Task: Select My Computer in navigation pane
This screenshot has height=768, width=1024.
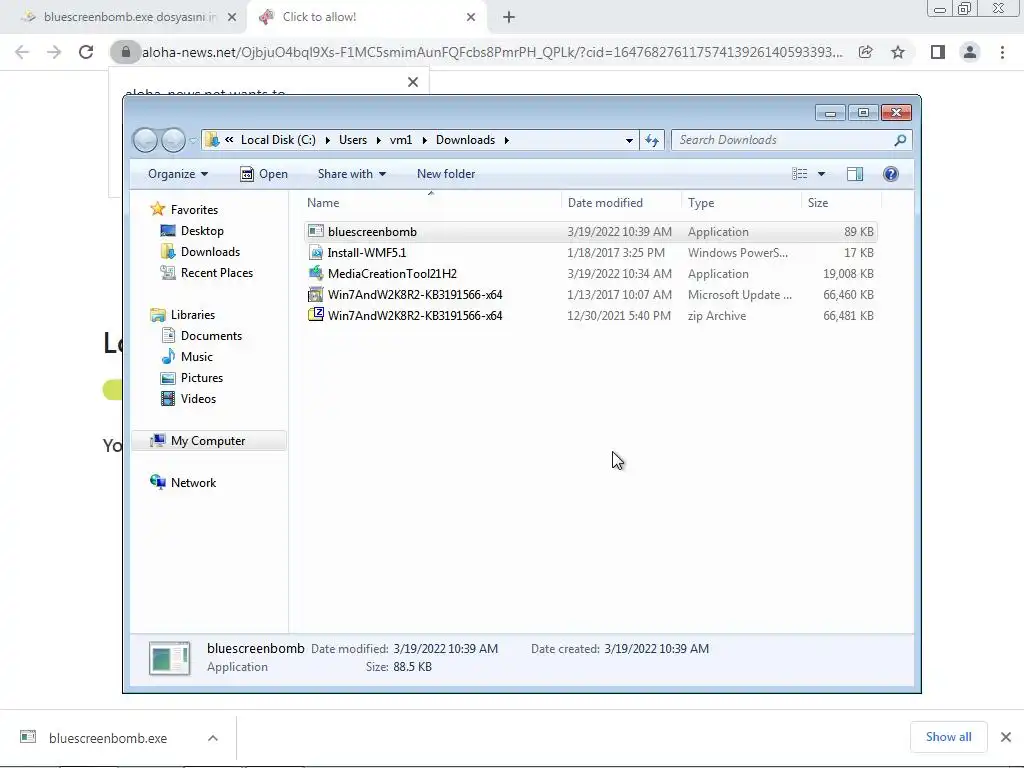Action: coord(209,441)
